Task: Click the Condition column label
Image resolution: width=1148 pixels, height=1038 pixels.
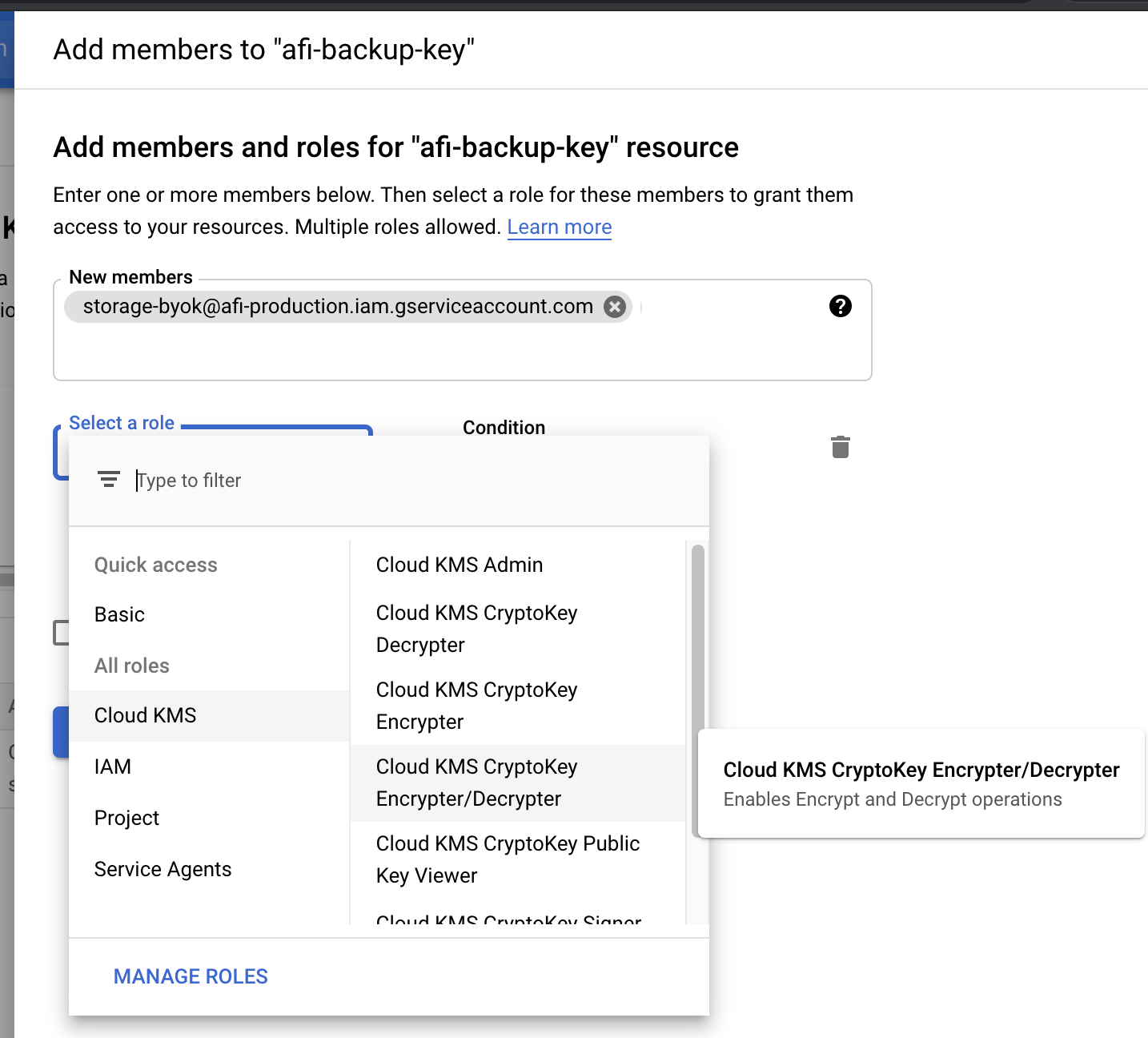Action: (x=504, y=428)
